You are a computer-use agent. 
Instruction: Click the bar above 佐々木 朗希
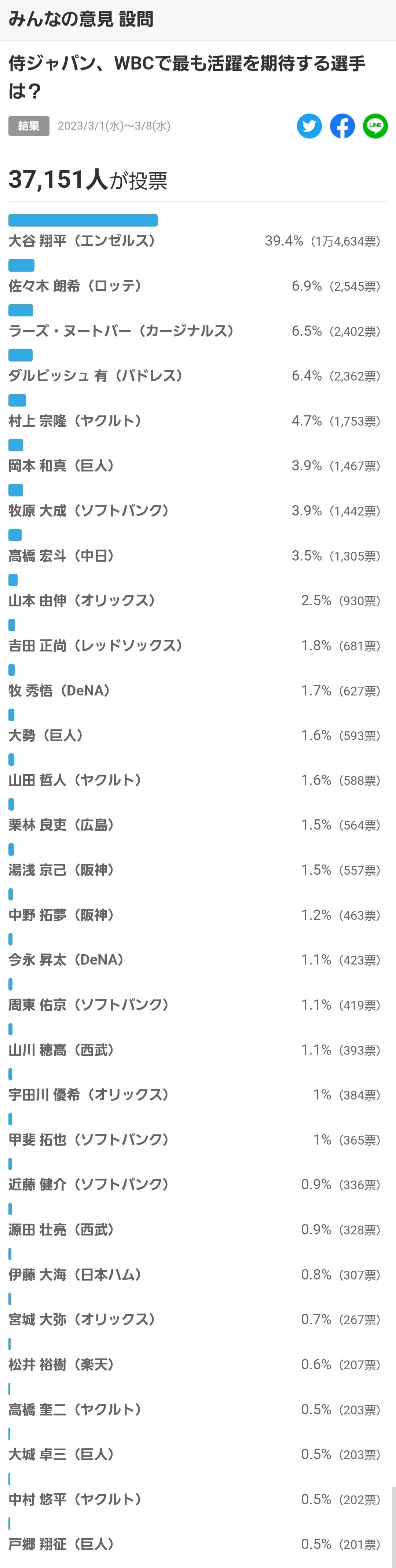click(x=21, y=265)
